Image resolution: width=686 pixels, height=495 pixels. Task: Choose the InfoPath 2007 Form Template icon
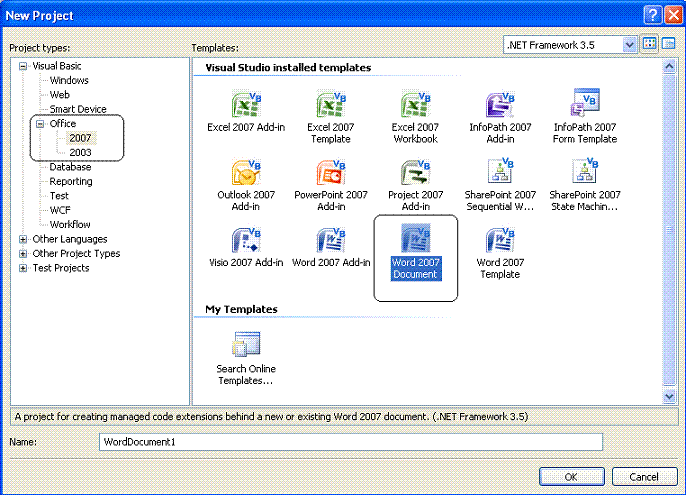click(x=585, y=103)
